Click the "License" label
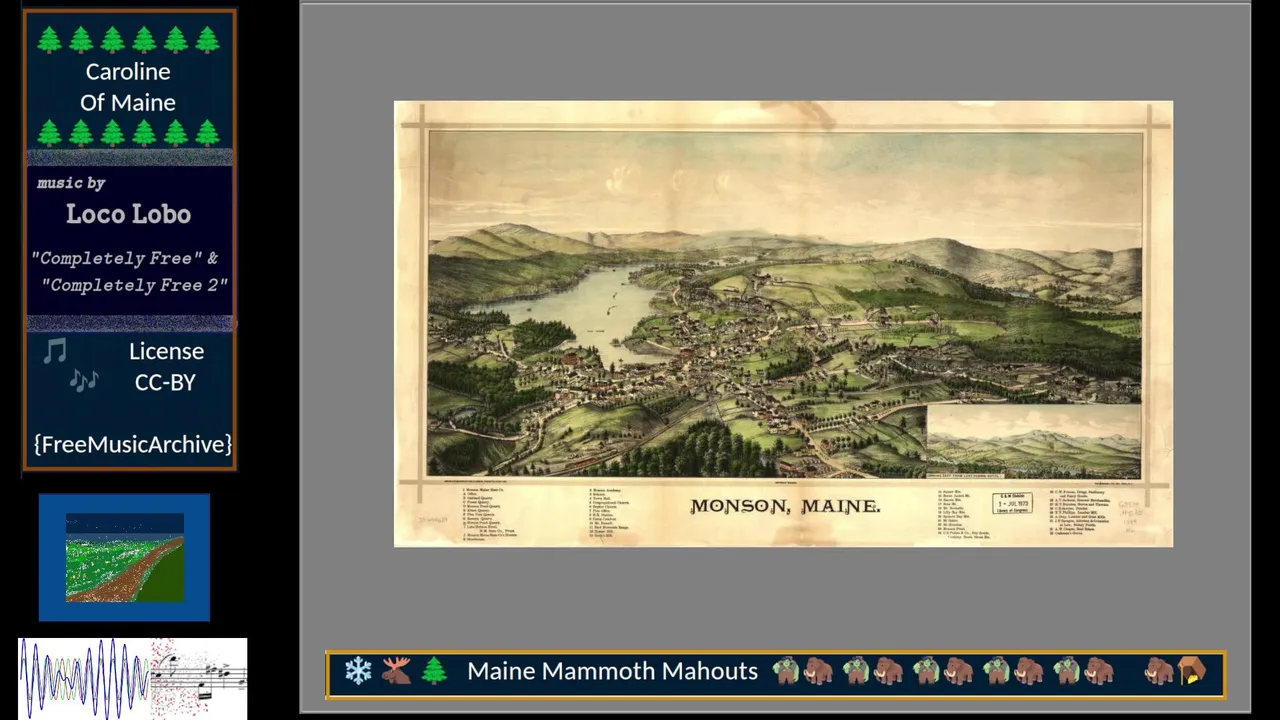This screenshot has width=1280, height=720. coord(166,351)
